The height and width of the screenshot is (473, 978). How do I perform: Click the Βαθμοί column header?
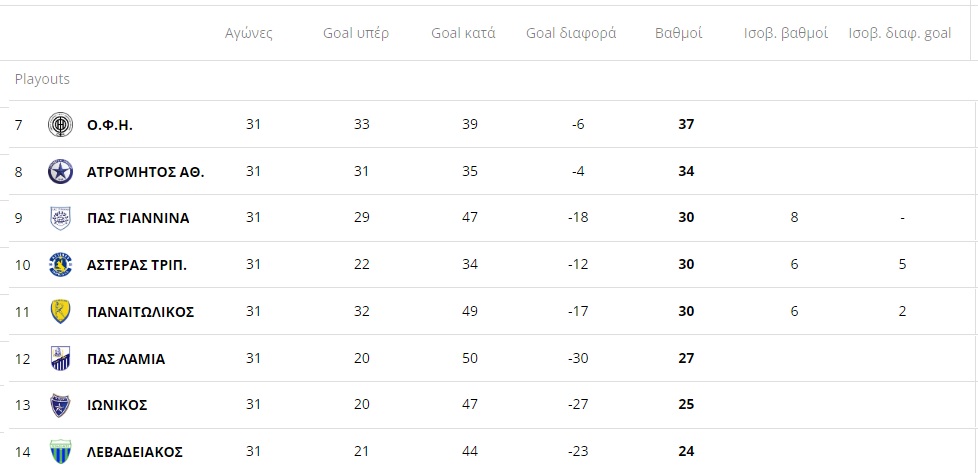(679, 33)
